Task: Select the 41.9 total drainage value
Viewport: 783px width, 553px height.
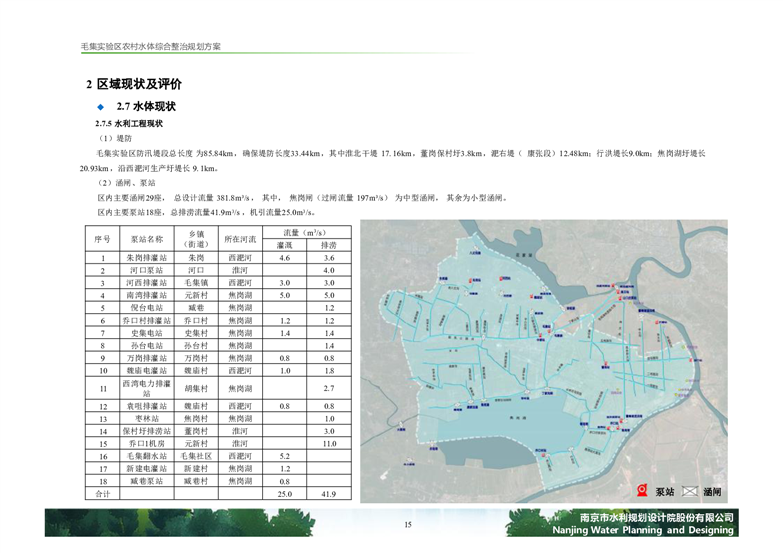Action: coord(329,494)
